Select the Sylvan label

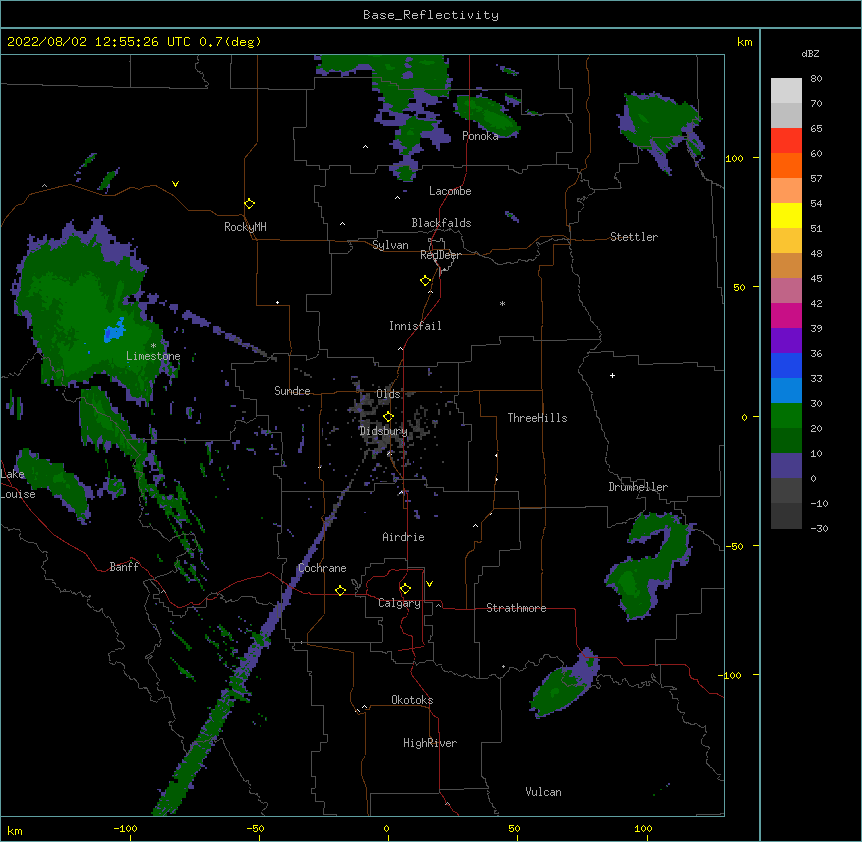[390, 245]
